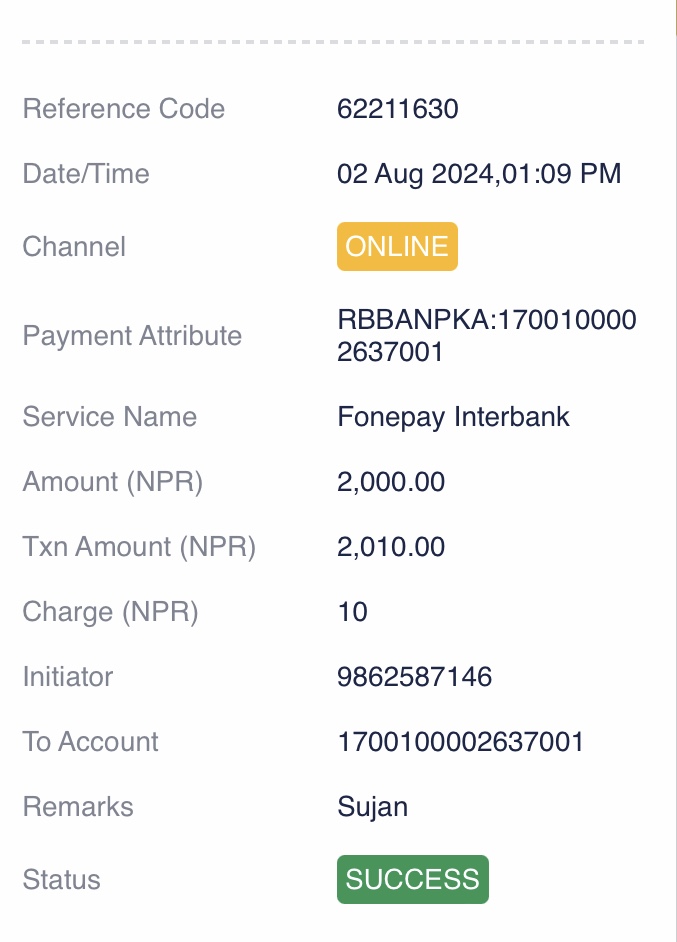Click the Date/Time label

click(86, 174)
